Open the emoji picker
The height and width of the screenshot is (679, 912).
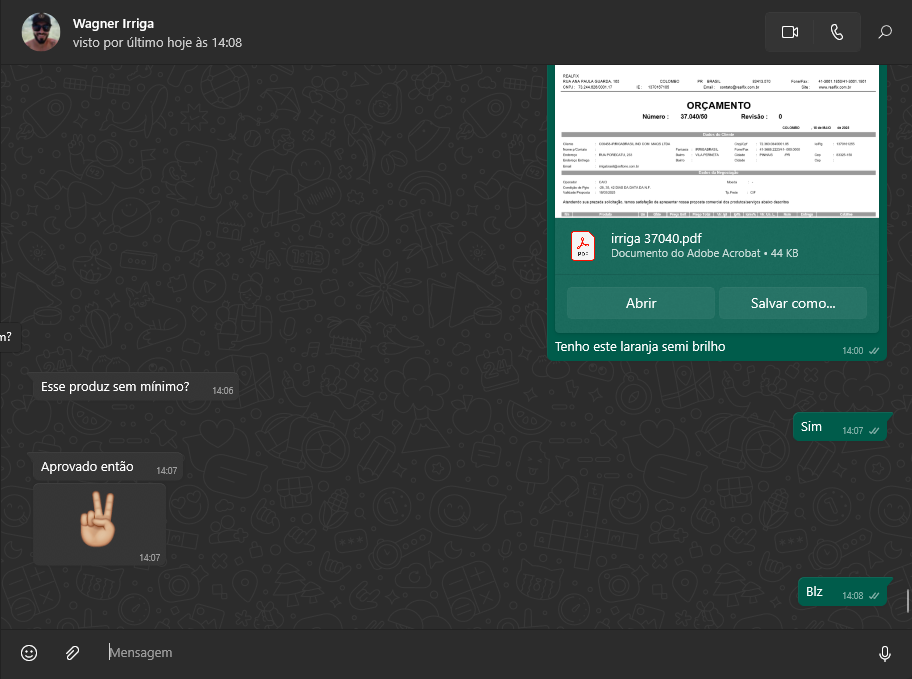29,653
